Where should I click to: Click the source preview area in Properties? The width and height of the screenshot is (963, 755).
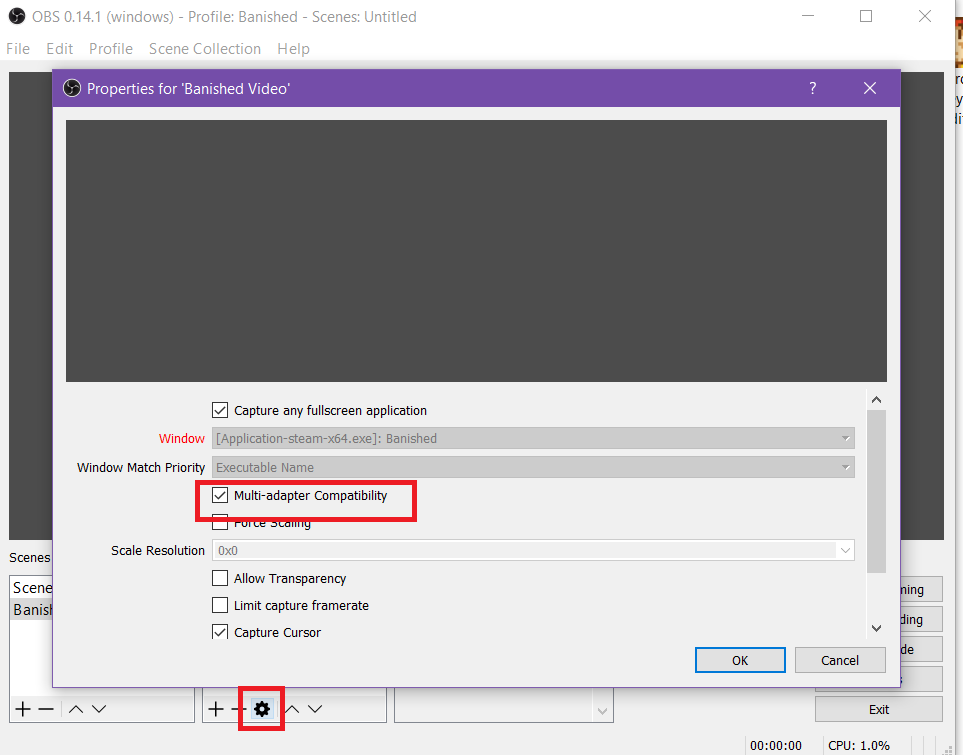tap(476, 251)
